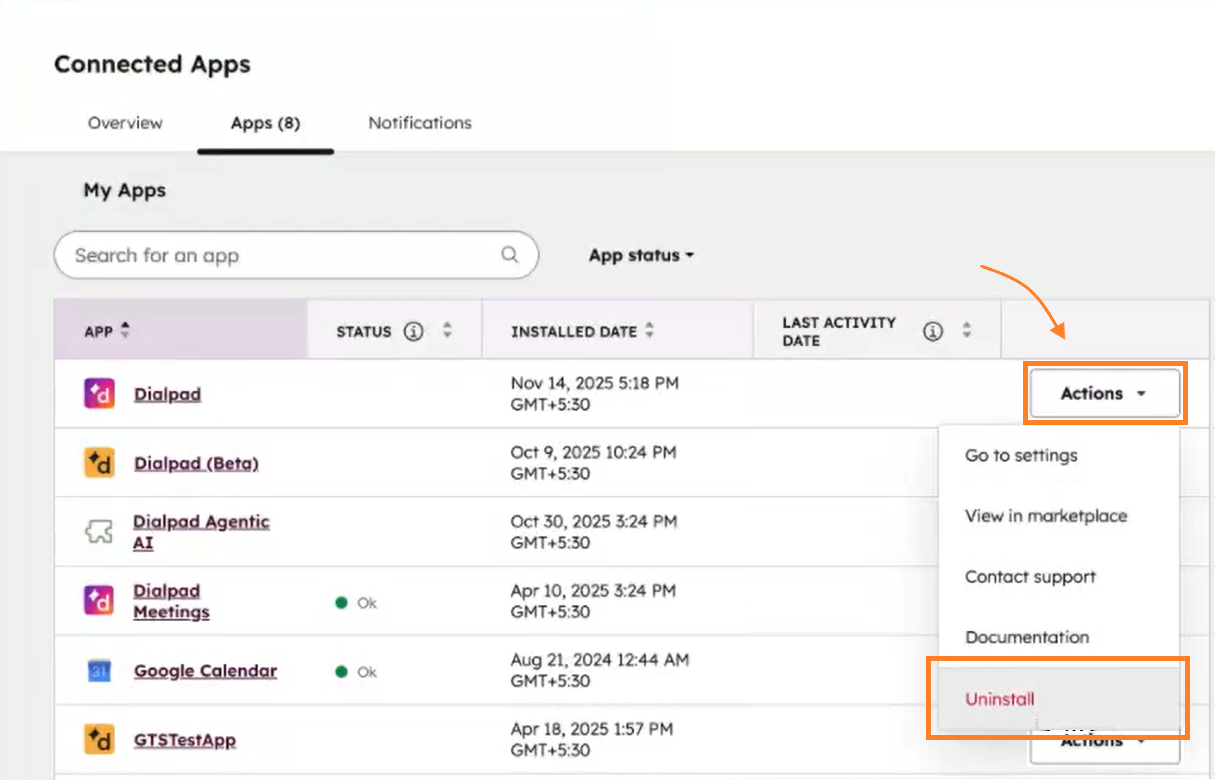Open Documentation from the Actions menu
Image resolution: width=1215 pixels, height=780 pixels.
click(1027, 637)
